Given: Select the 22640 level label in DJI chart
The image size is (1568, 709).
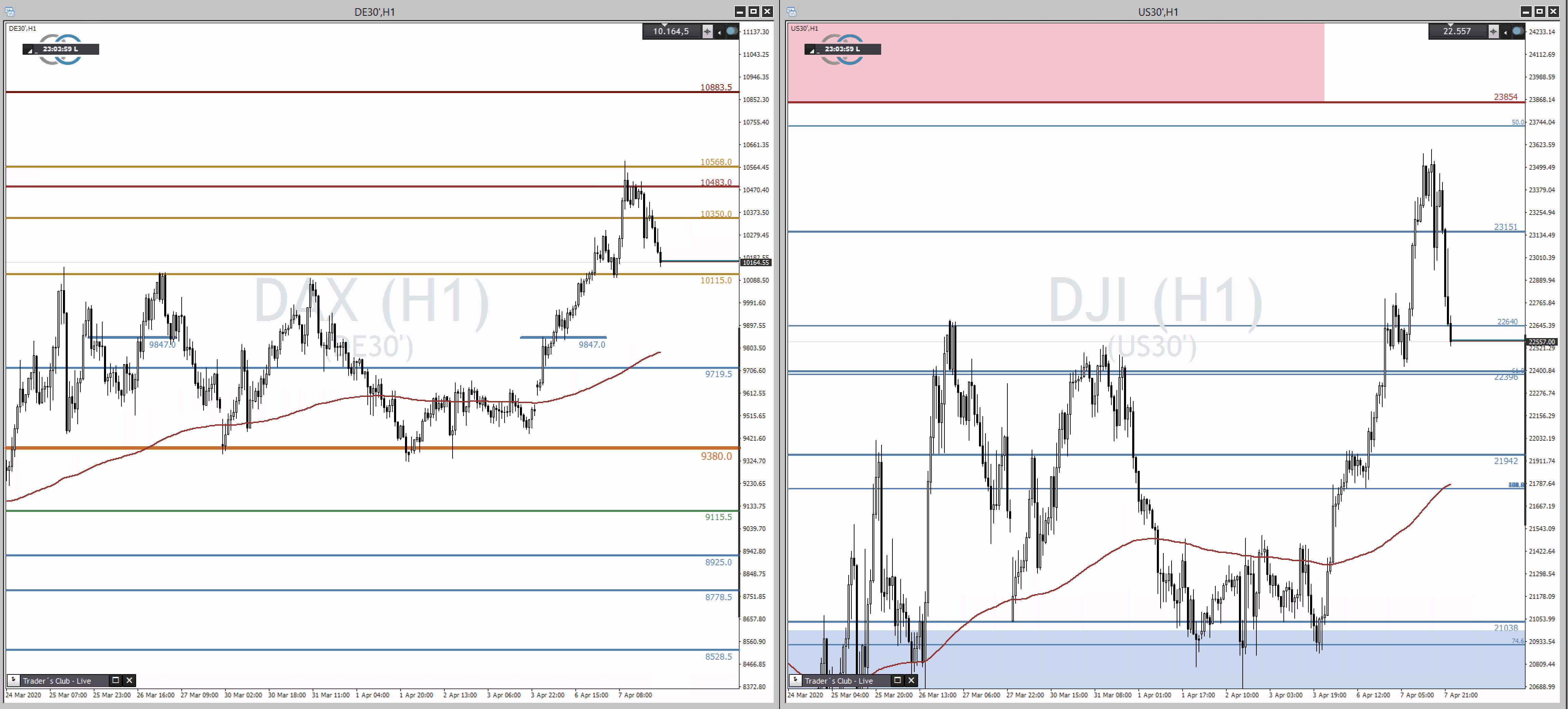Looking at the screenshot, I should pos(1507,322).
